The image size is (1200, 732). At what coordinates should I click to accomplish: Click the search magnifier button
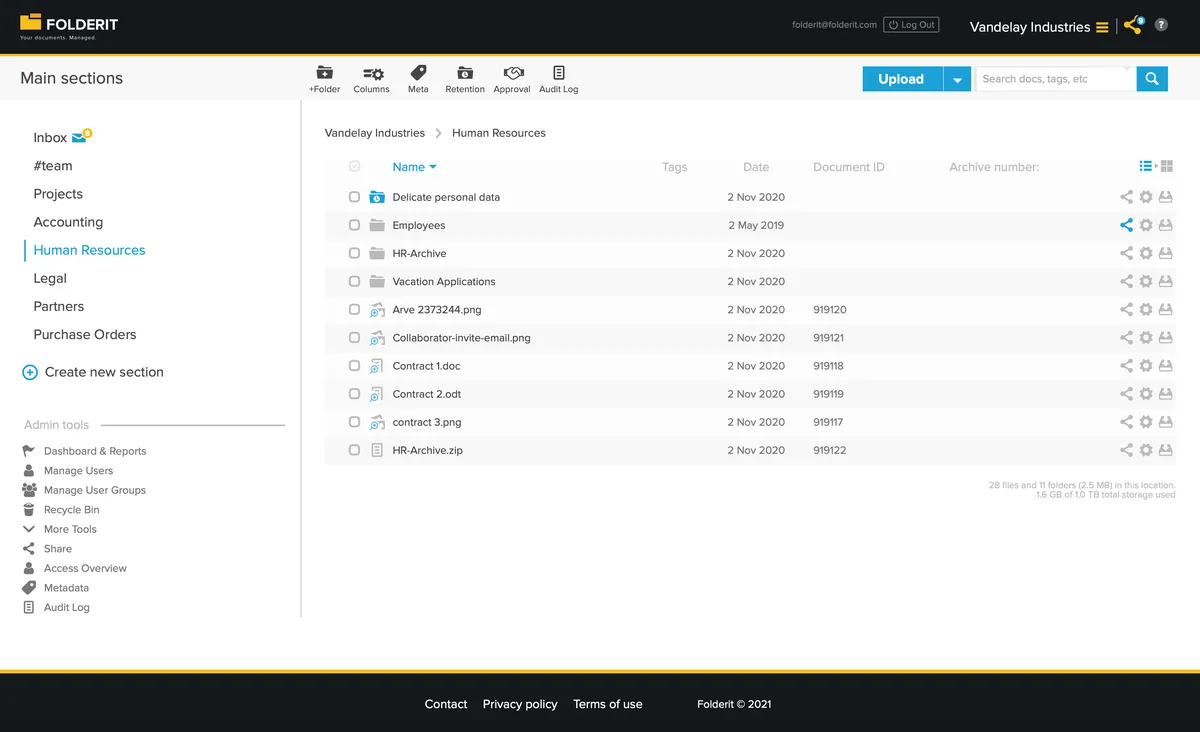(1152, 79)
